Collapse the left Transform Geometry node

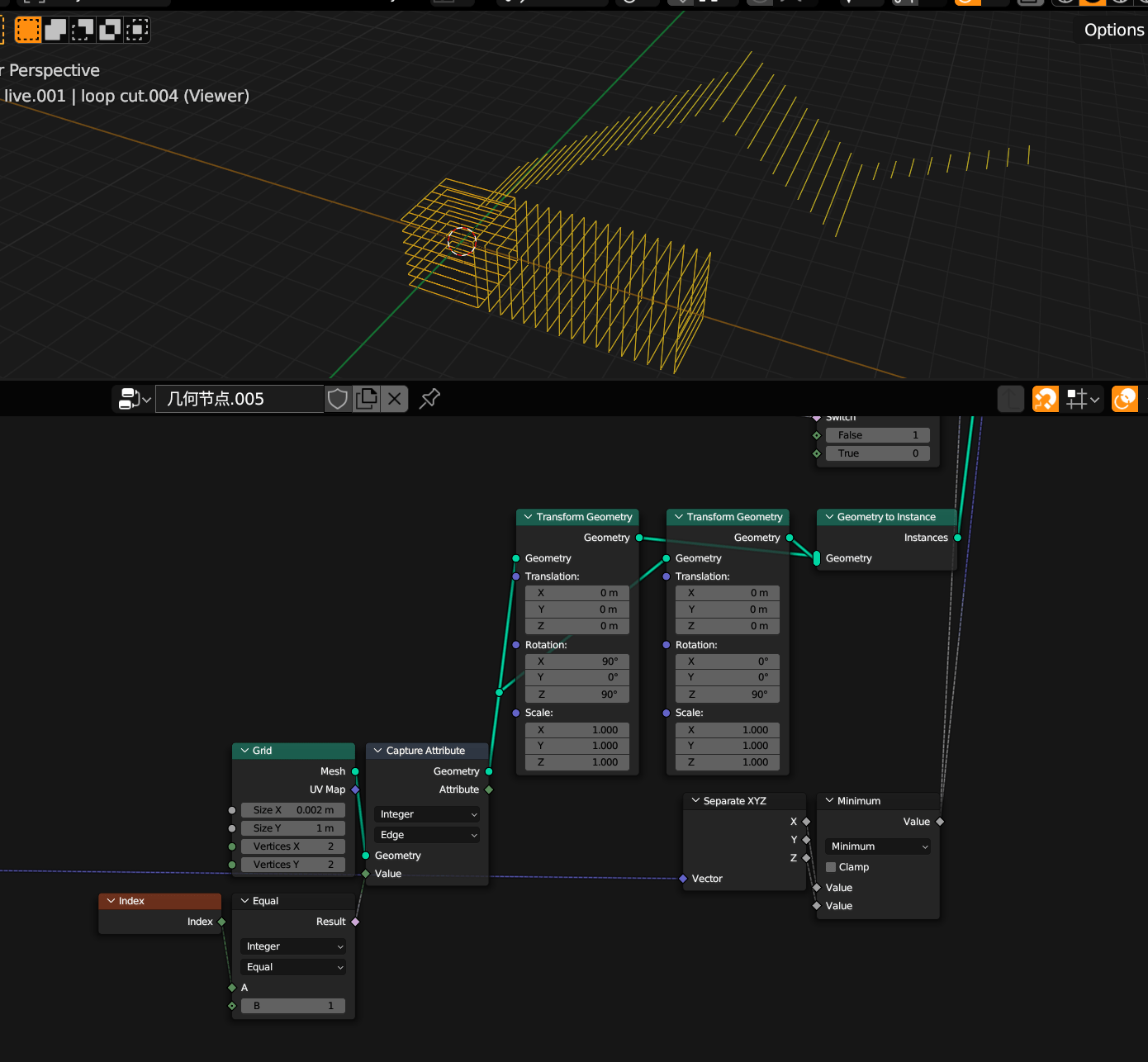tap(528, 517)
